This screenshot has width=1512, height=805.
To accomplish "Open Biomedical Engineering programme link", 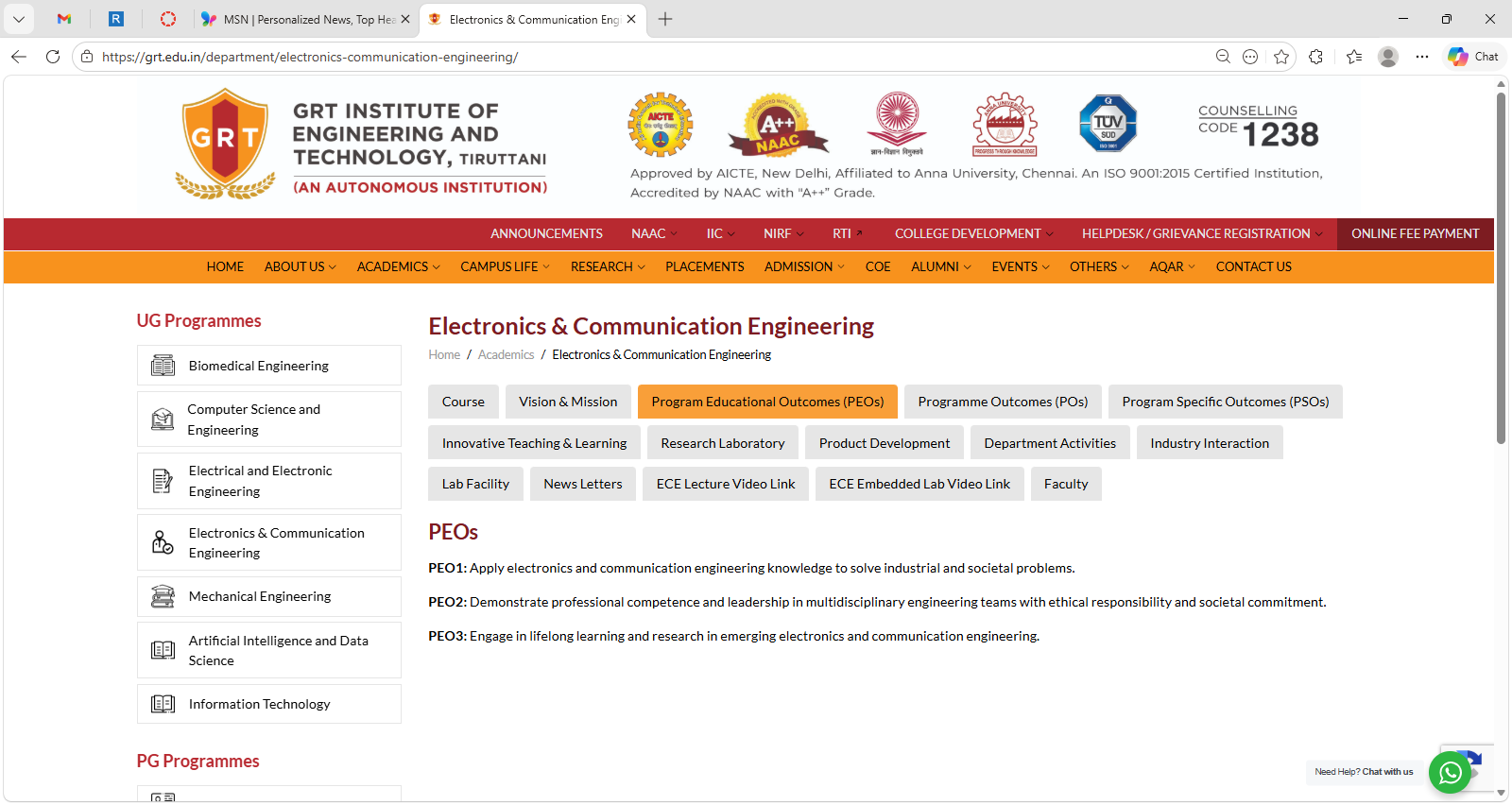I will pyautogui.click(x=259, y=366).
